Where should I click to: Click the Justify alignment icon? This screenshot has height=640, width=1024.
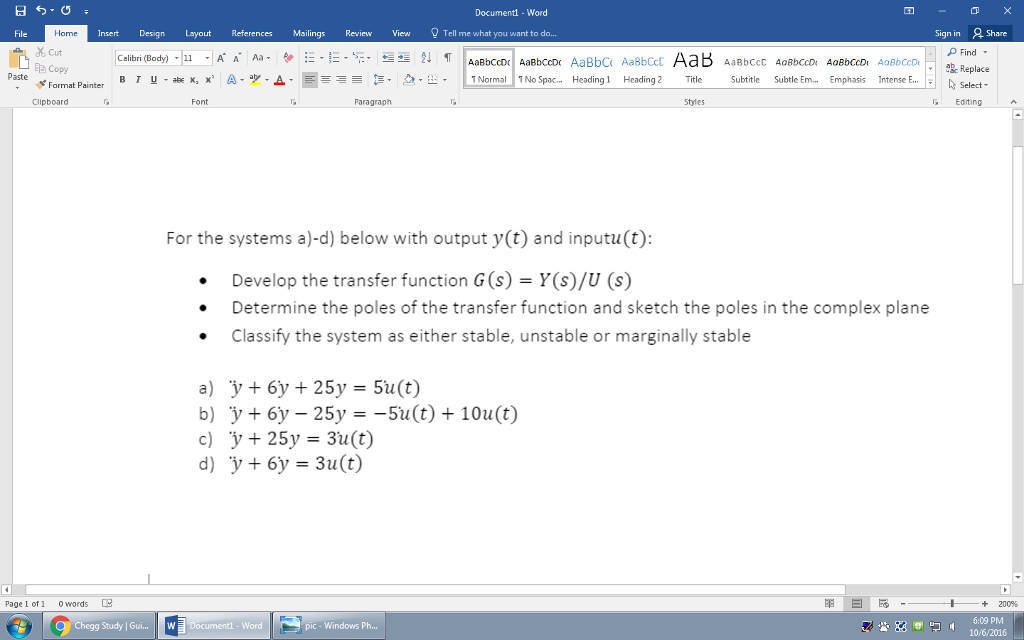[x=357, y=80]
